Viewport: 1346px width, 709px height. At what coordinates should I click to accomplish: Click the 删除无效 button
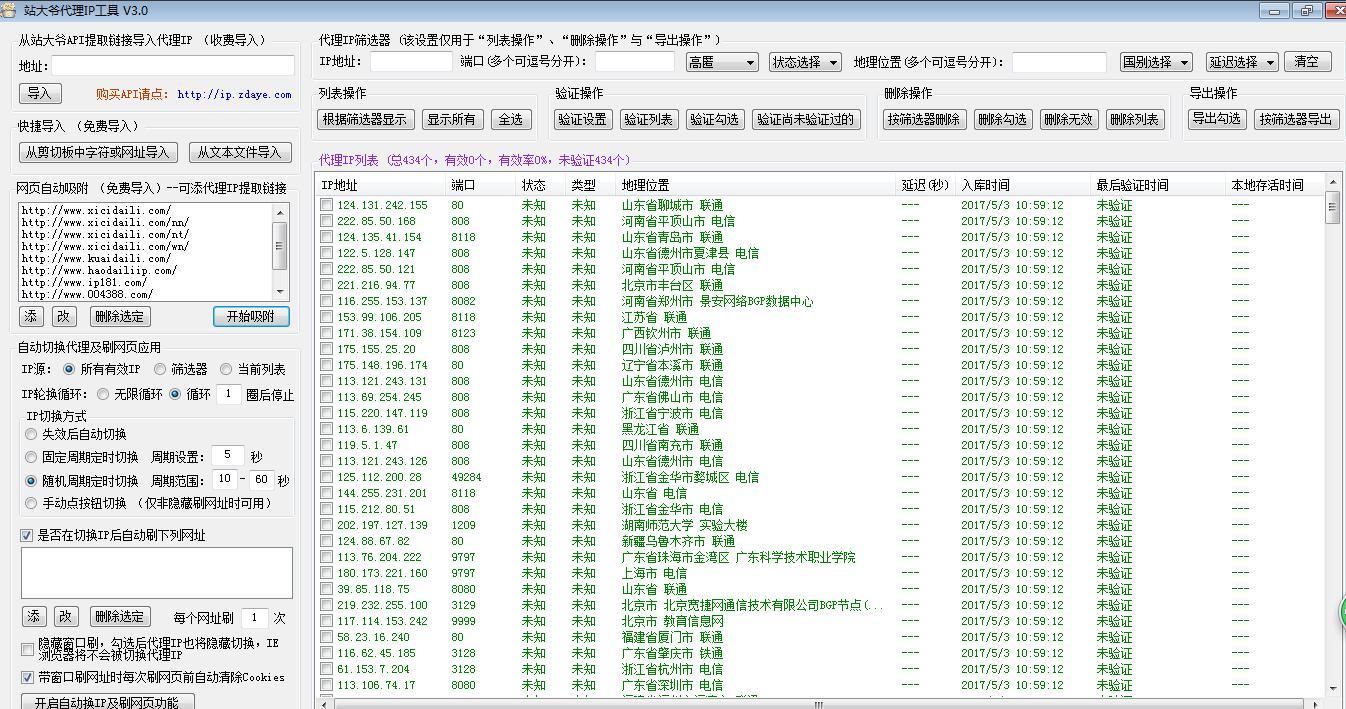[x=1069, y=119]
